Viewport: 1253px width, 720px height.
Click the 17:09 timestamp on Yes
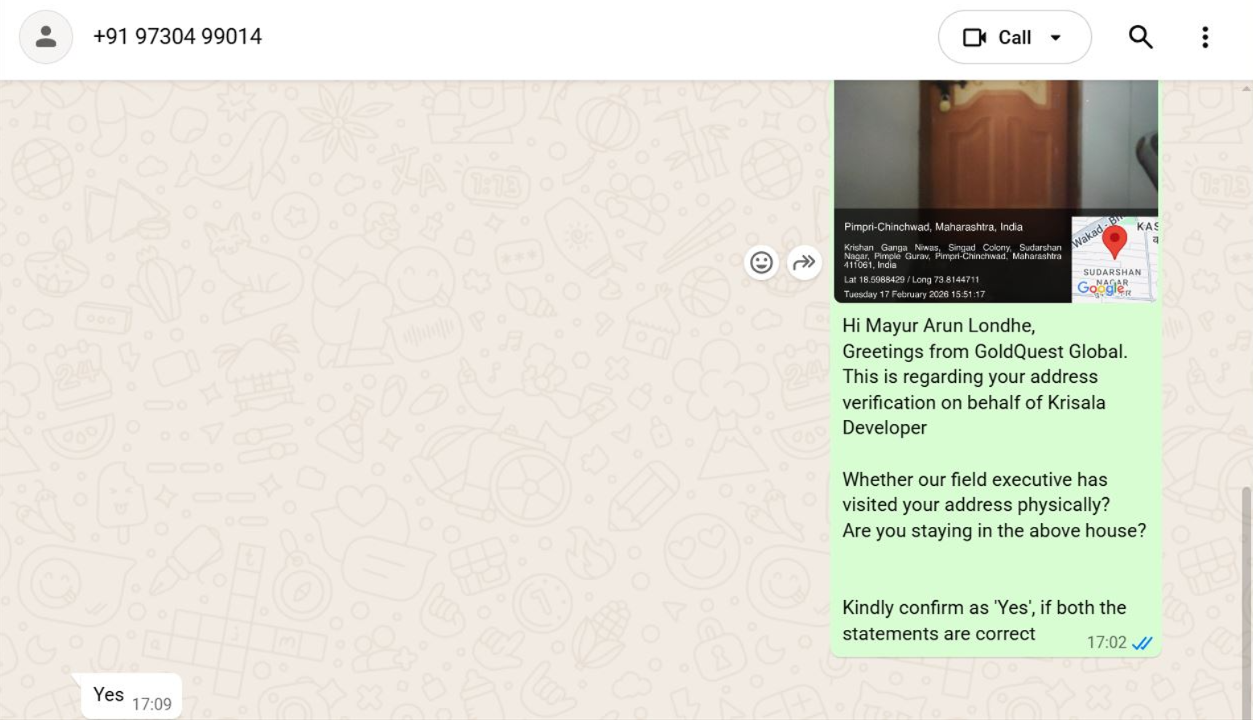click(x=151, y=704)
